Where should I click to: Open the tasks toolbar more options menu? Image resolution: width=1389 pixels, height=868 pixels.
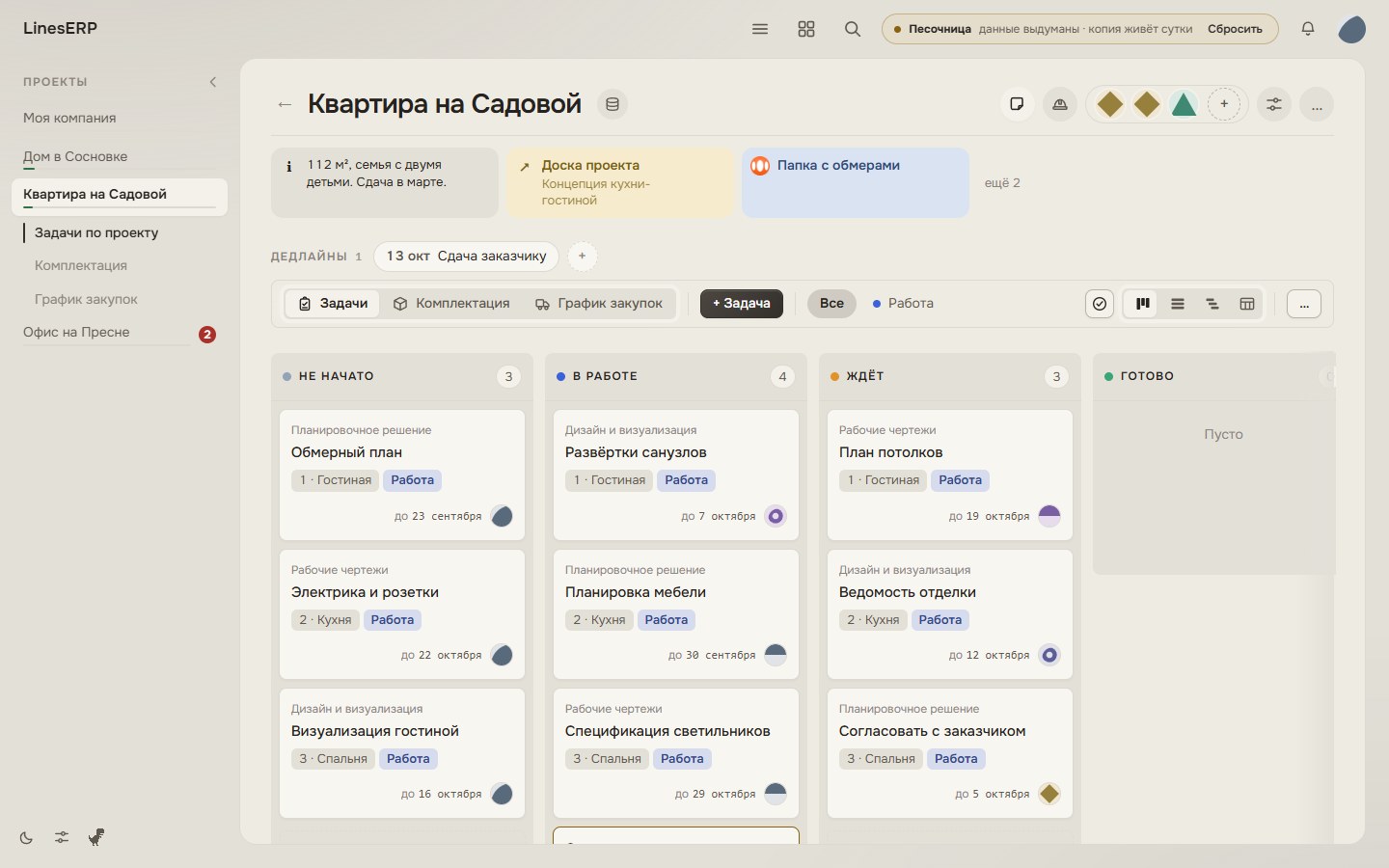pyautogui.click(x=1304, y=304)
